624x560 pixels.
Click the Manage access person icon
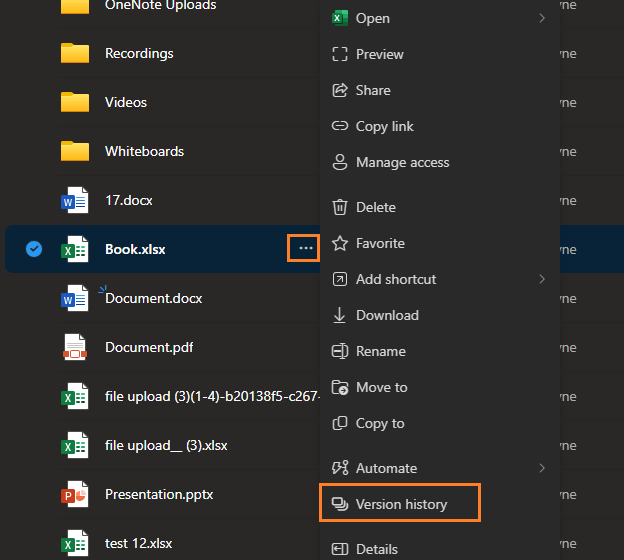pyautogui.click(x=340, y=162)
